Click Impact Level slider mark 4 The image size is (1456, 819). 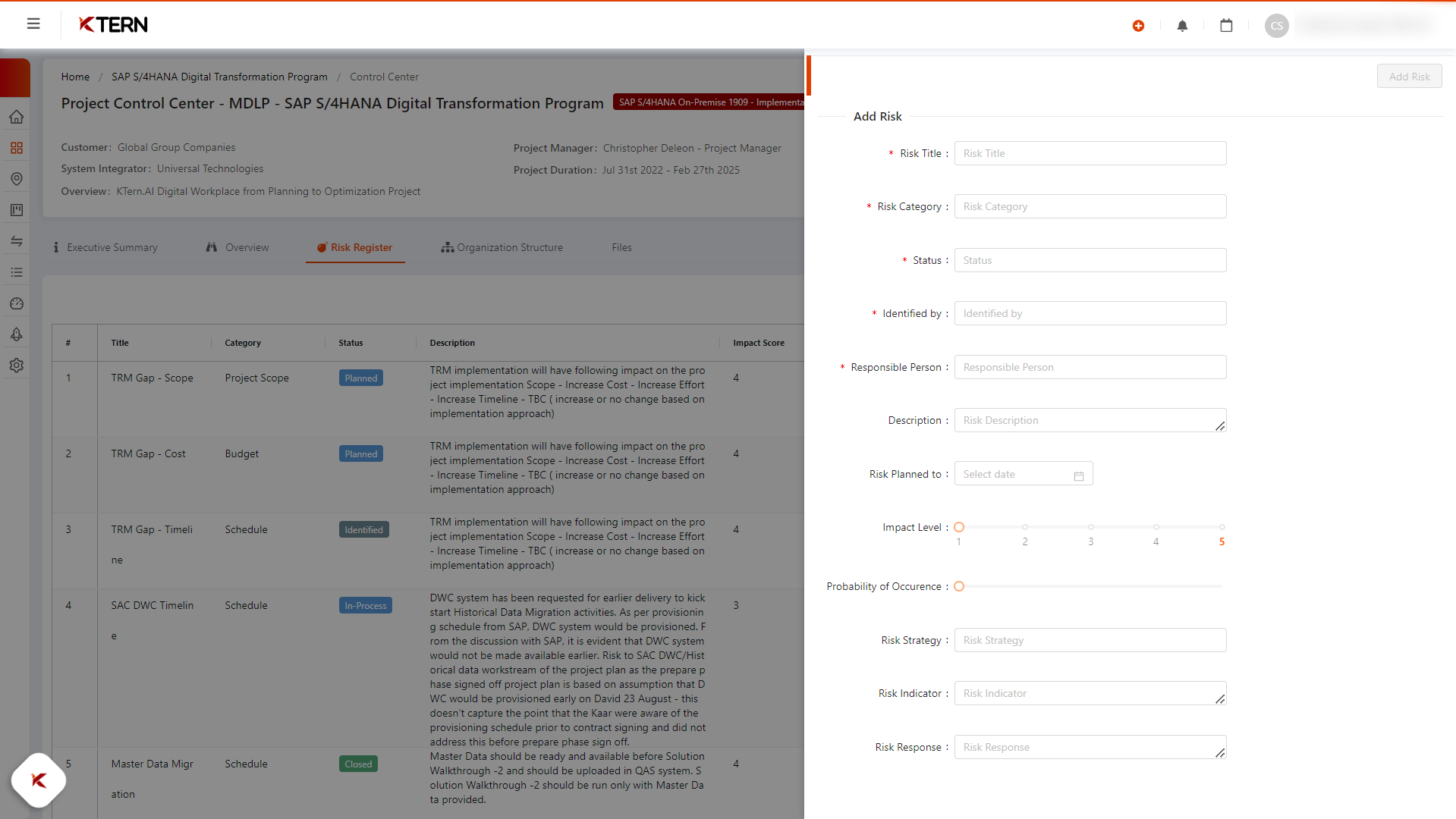click(x=1156, y=527)
